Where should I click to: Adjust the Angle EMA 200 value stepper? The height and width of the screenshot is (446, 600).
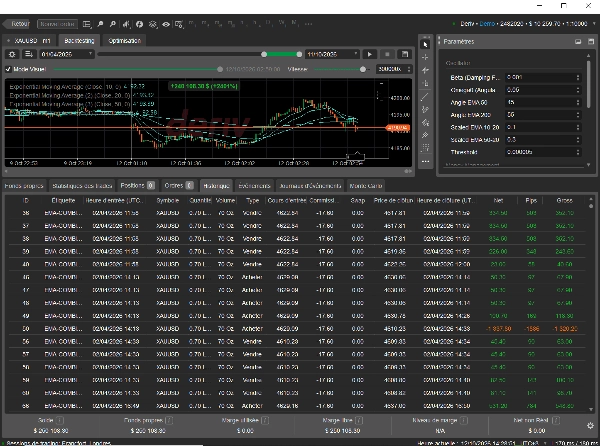coord(578,115)
